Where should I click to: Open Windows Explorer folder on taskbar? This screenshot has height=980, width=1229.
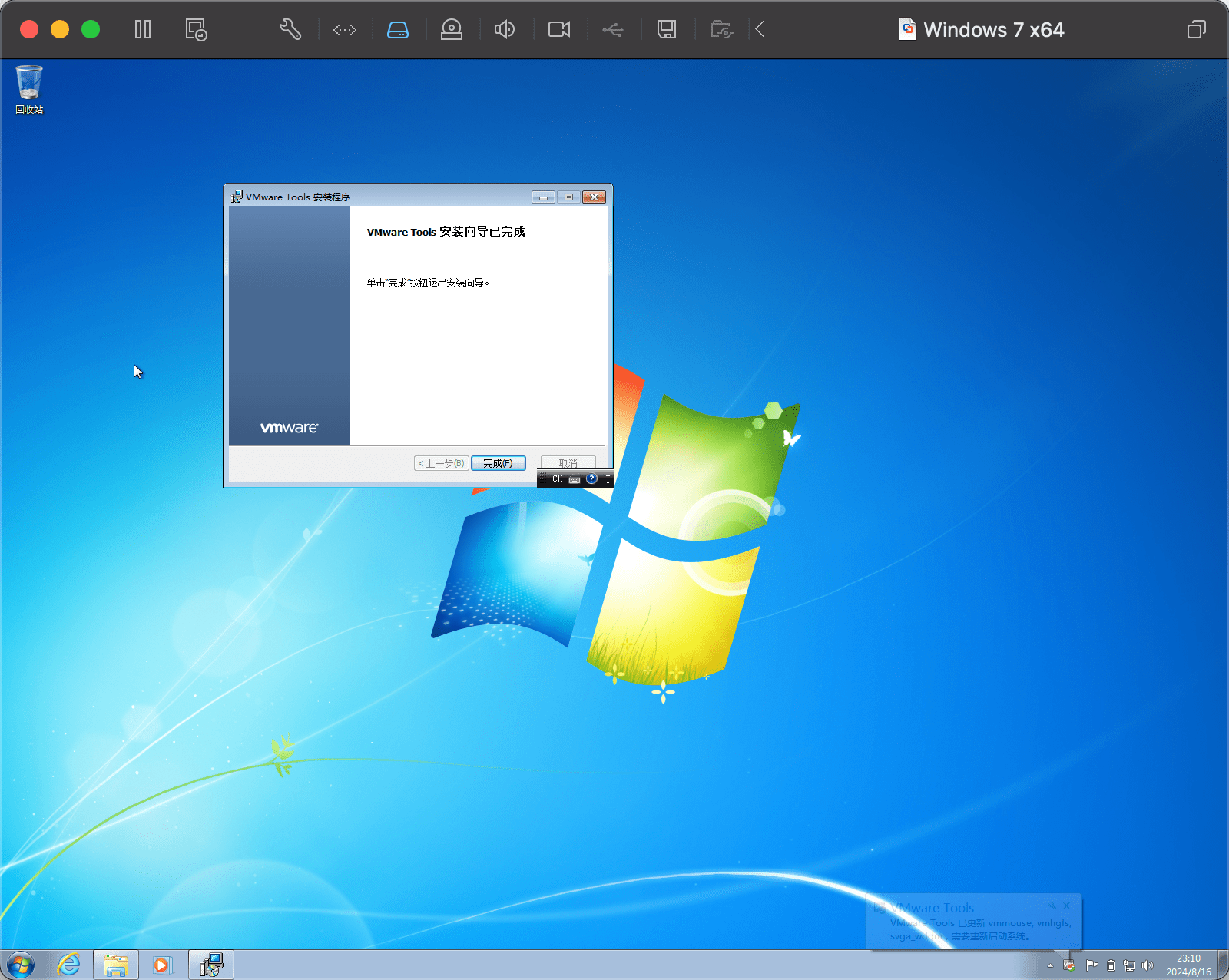[x=116, y=965]
